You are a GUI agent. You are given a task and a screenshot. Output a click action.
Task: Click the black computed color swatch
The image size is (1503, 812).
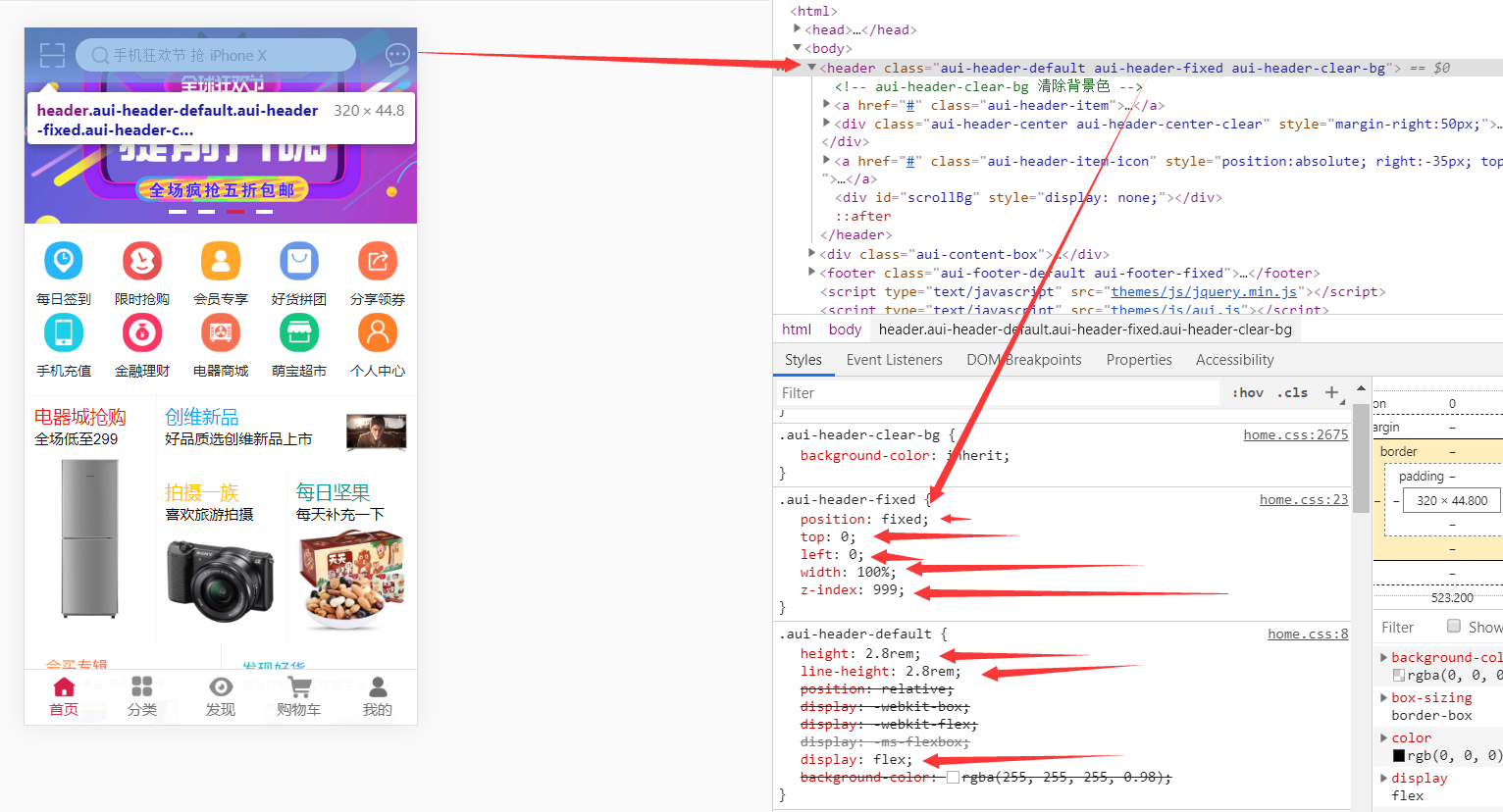pyautogui.click(x=1399, y=755)
